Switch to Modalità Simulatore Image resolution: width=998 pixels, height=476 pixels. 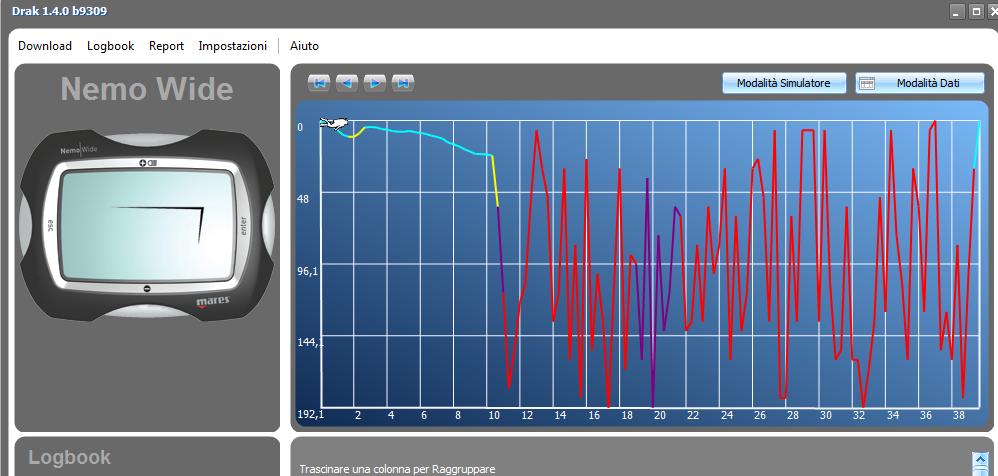783,83
